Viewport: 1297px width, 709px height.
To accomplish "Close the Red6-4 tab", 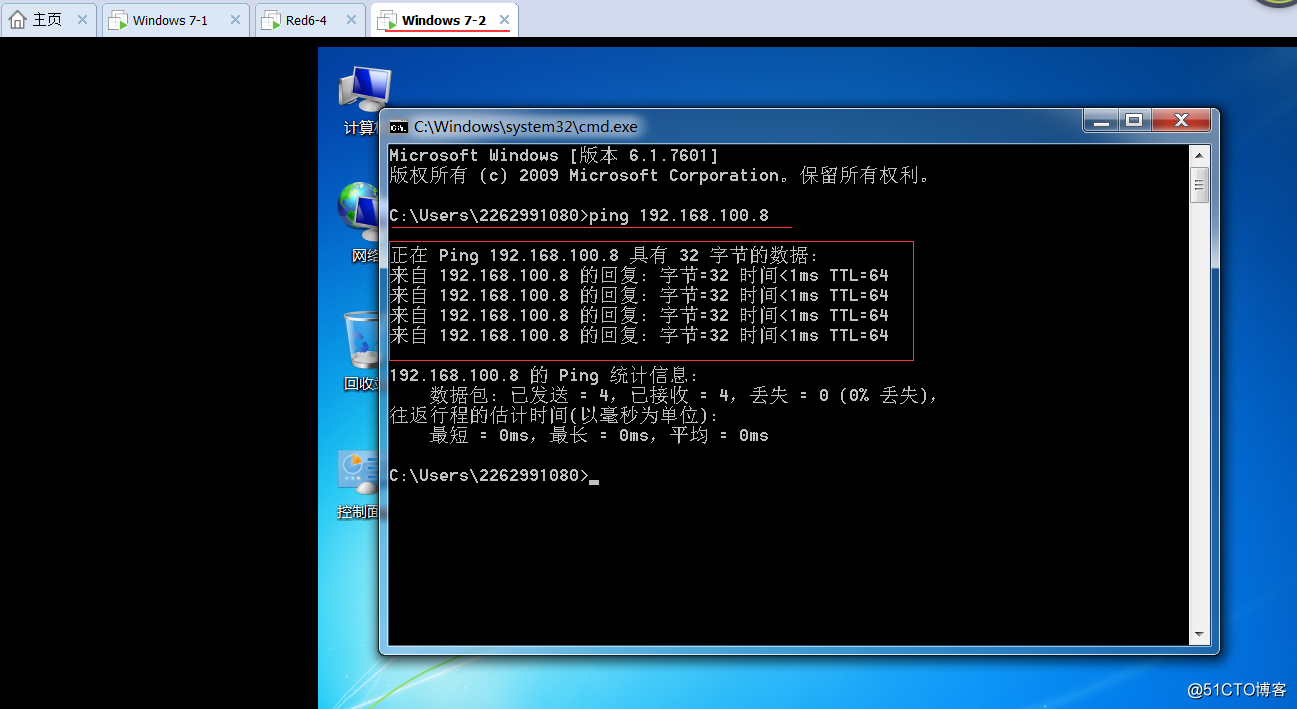I will pyautogui.click(x=351, y=20).
